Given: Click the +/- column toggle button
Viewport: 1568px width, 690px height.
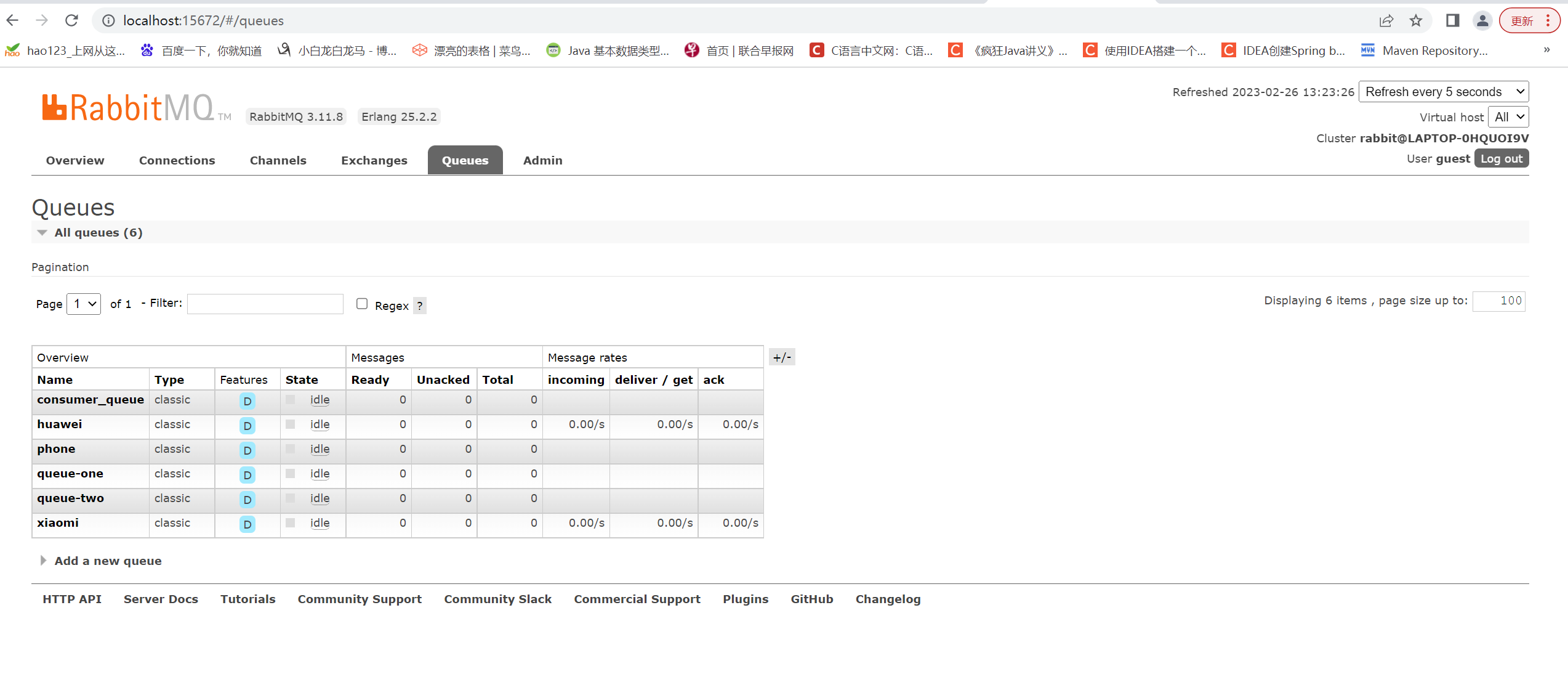Looking at the screenshot, I should coord(782,357).
